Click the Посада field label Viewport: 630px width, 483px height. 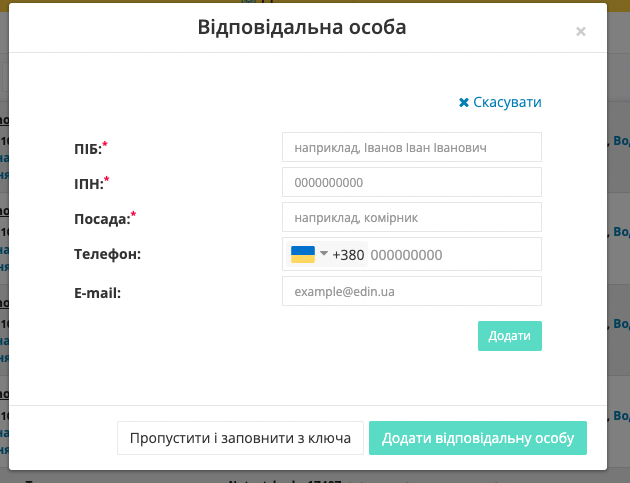pos(105,219)
